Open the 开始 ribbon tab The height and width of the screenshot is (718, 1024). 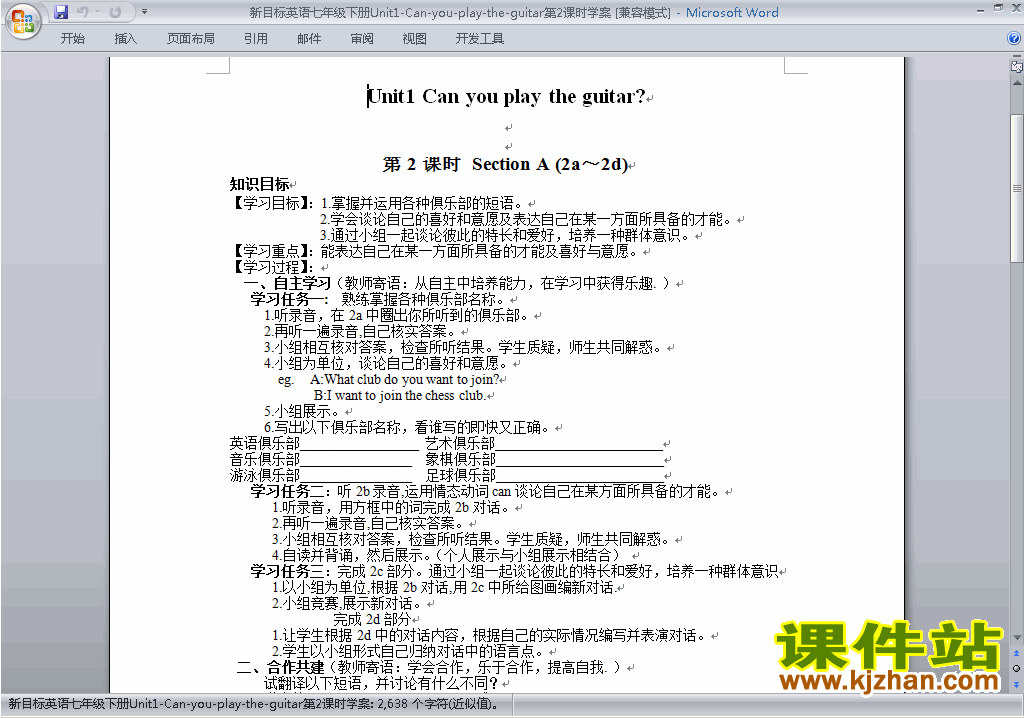tap(72, 39)
